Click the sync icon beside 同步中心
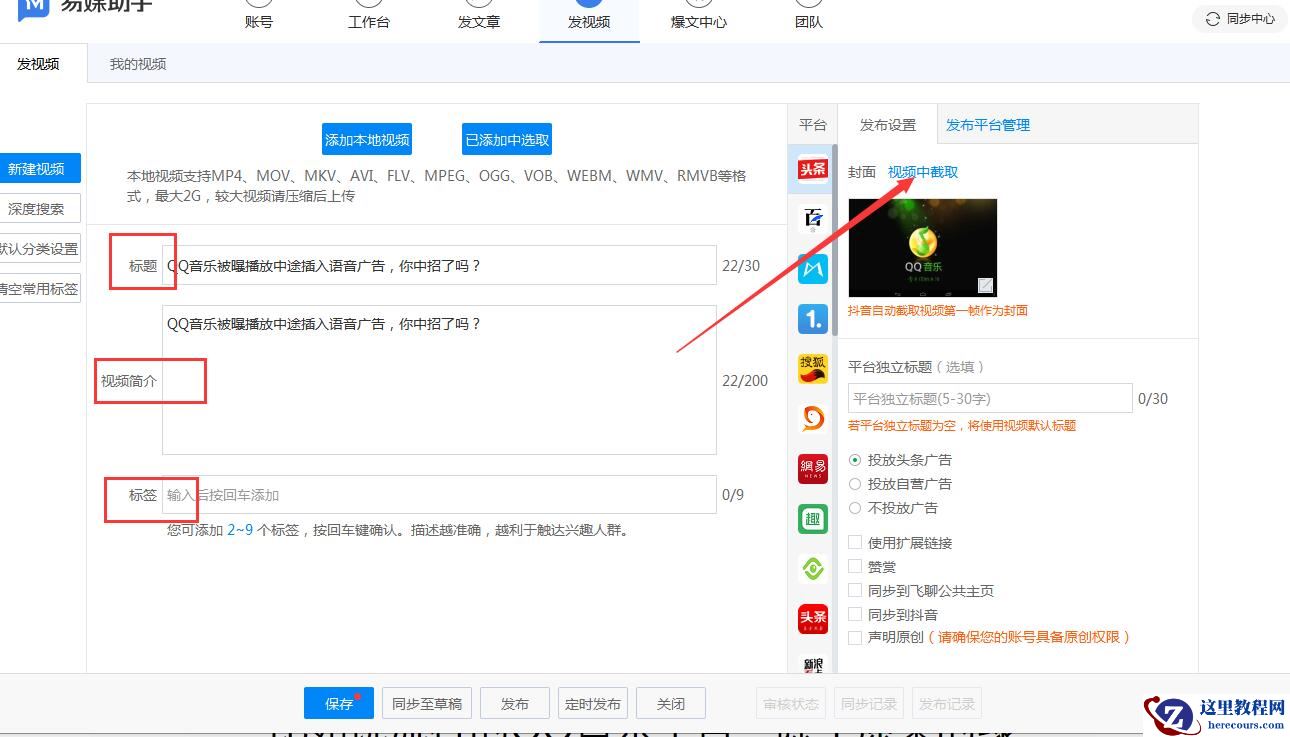The height and width of the screenshot is (737, 1290). 1213,19
